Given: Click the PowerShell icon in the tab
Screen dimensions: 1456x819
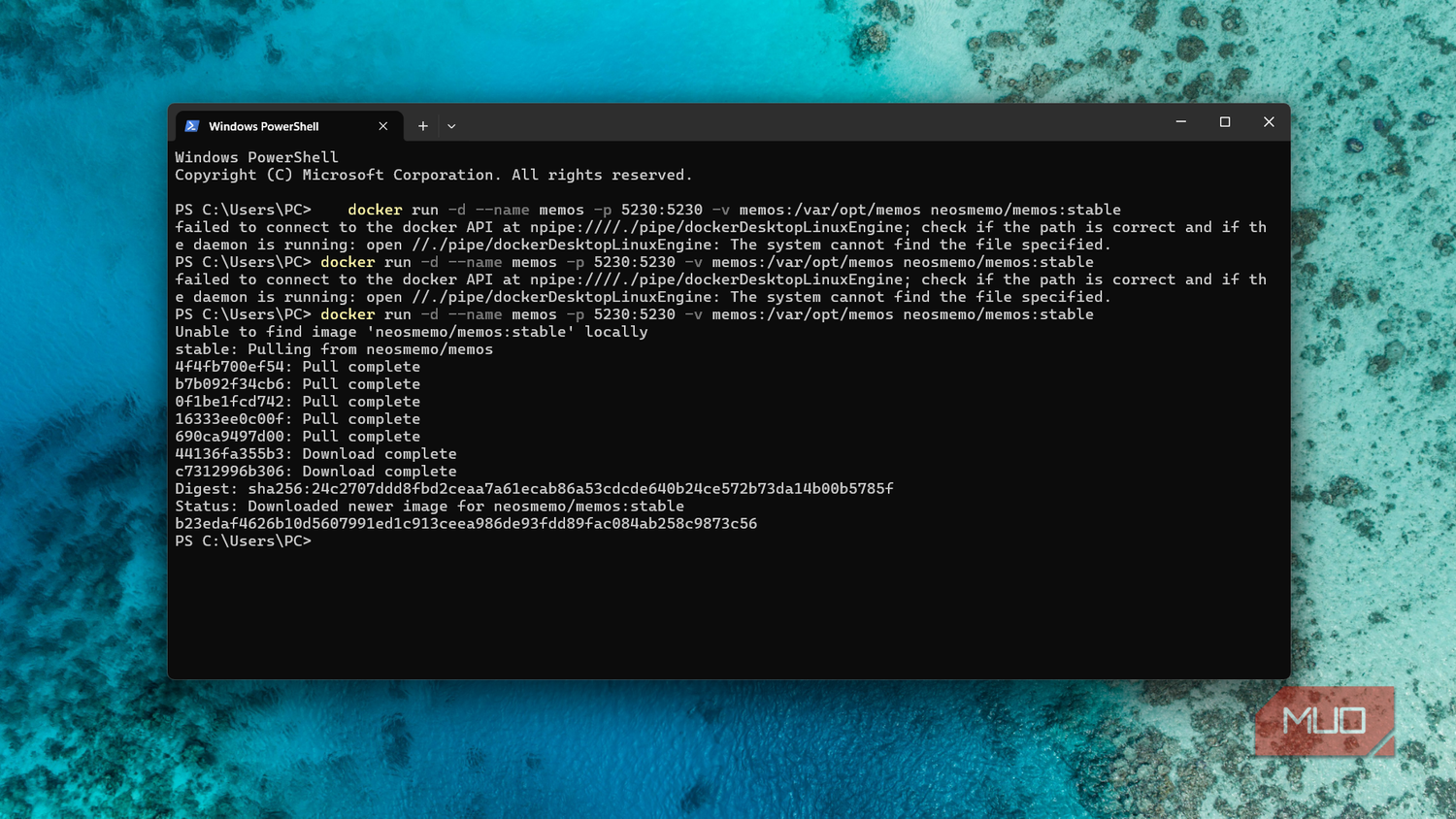Looking at the screenshot, I should tap(192, 126).
